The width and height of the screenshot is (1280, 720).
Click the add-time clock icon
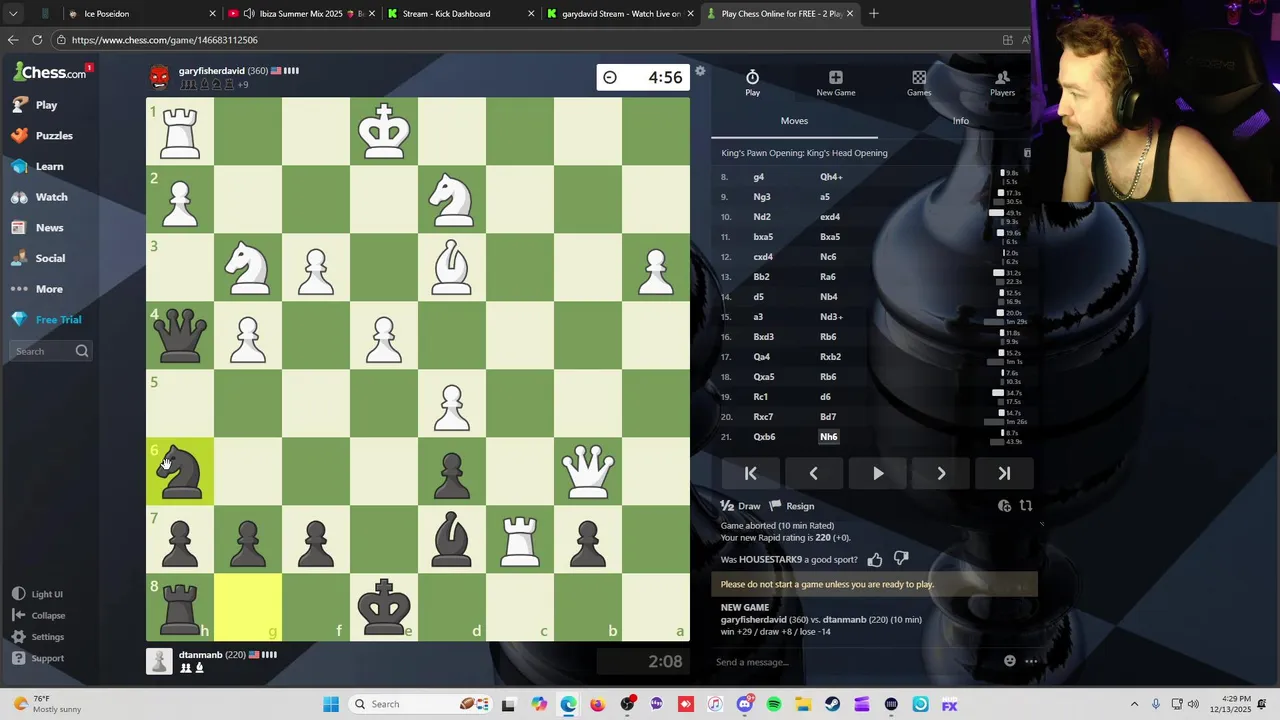tap(1005, 506)
